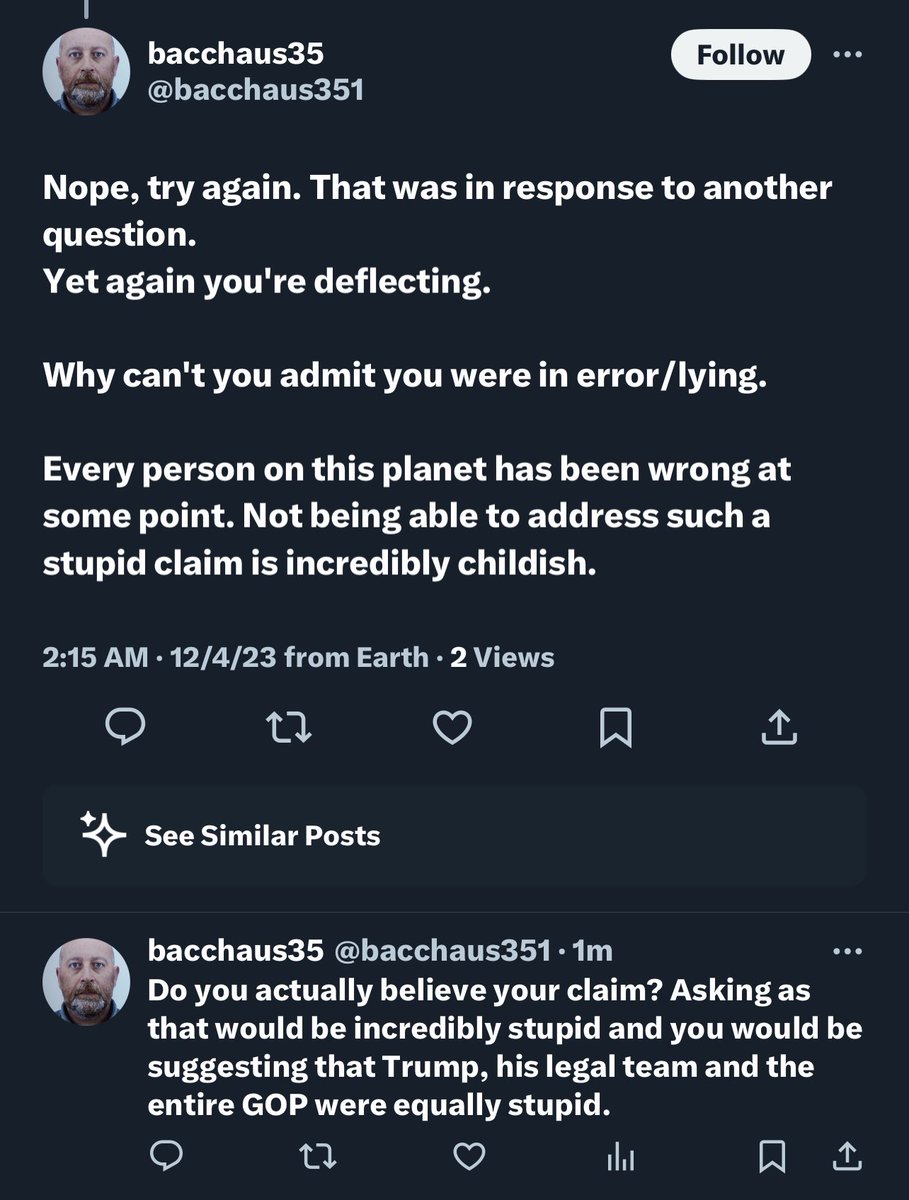
Task: Open more options on the second post
Action: click(847, 951)
